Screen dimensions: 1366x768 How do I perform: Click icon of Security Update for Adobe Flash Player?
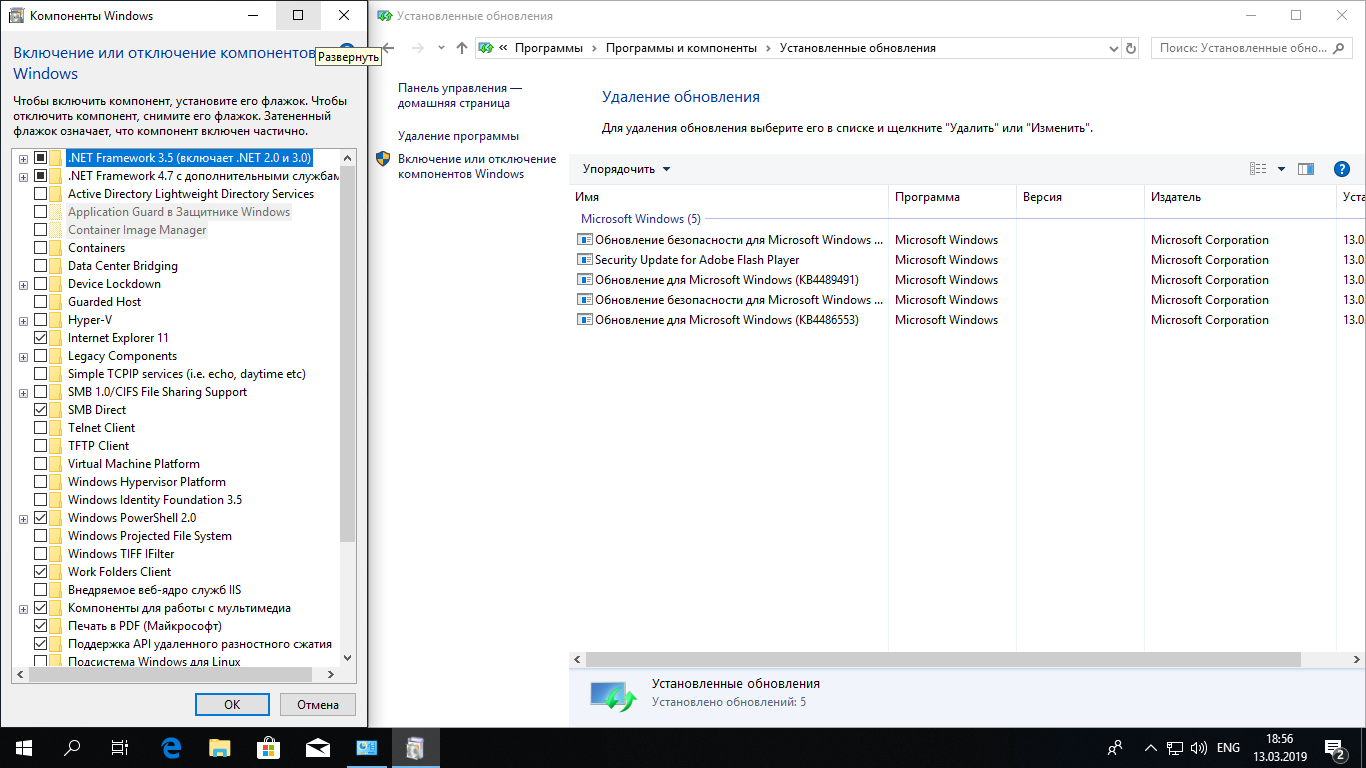tap(585, 260)
